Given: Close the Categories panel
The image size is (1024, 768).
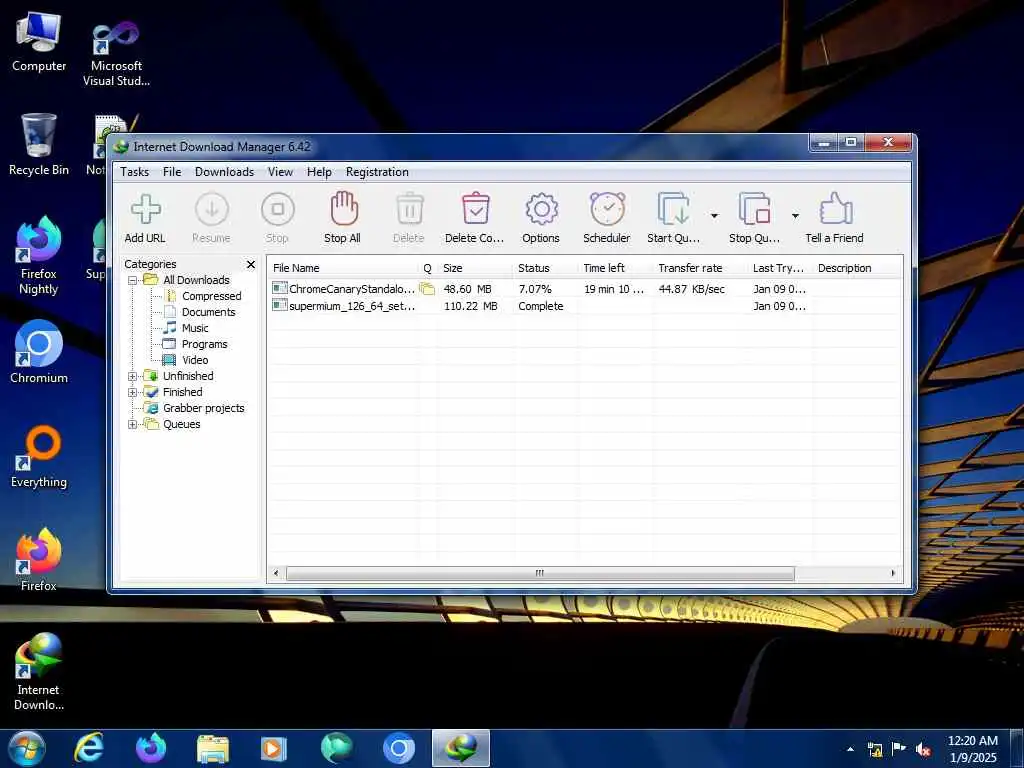Looking at the screenshot, I should tap(251, 264).
